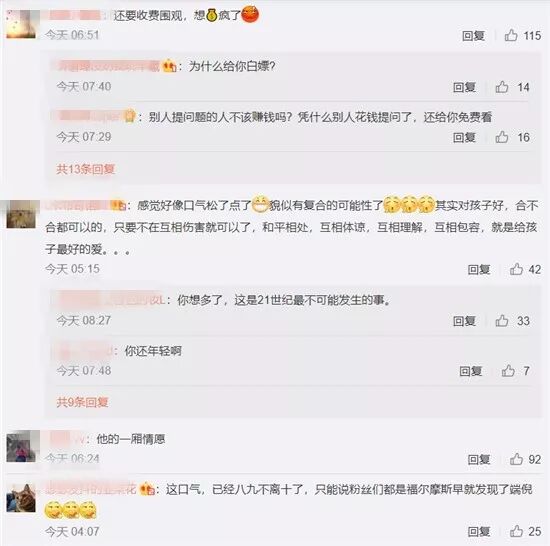Click 回复 on the '为什么给你白嫖' reply

pyautogui.click(x=464, y=87)
